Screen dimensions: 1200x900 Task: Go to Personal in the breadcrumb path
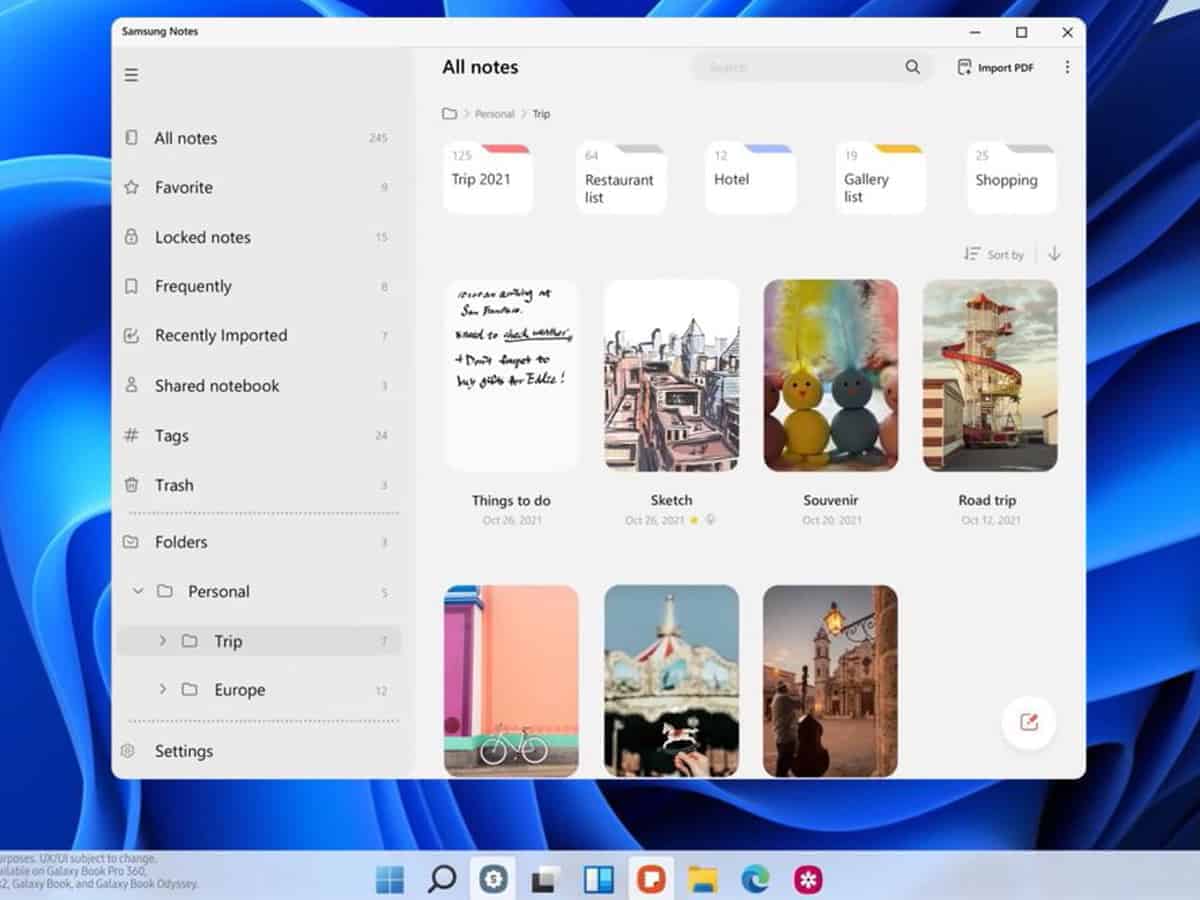tap(494, 114)
